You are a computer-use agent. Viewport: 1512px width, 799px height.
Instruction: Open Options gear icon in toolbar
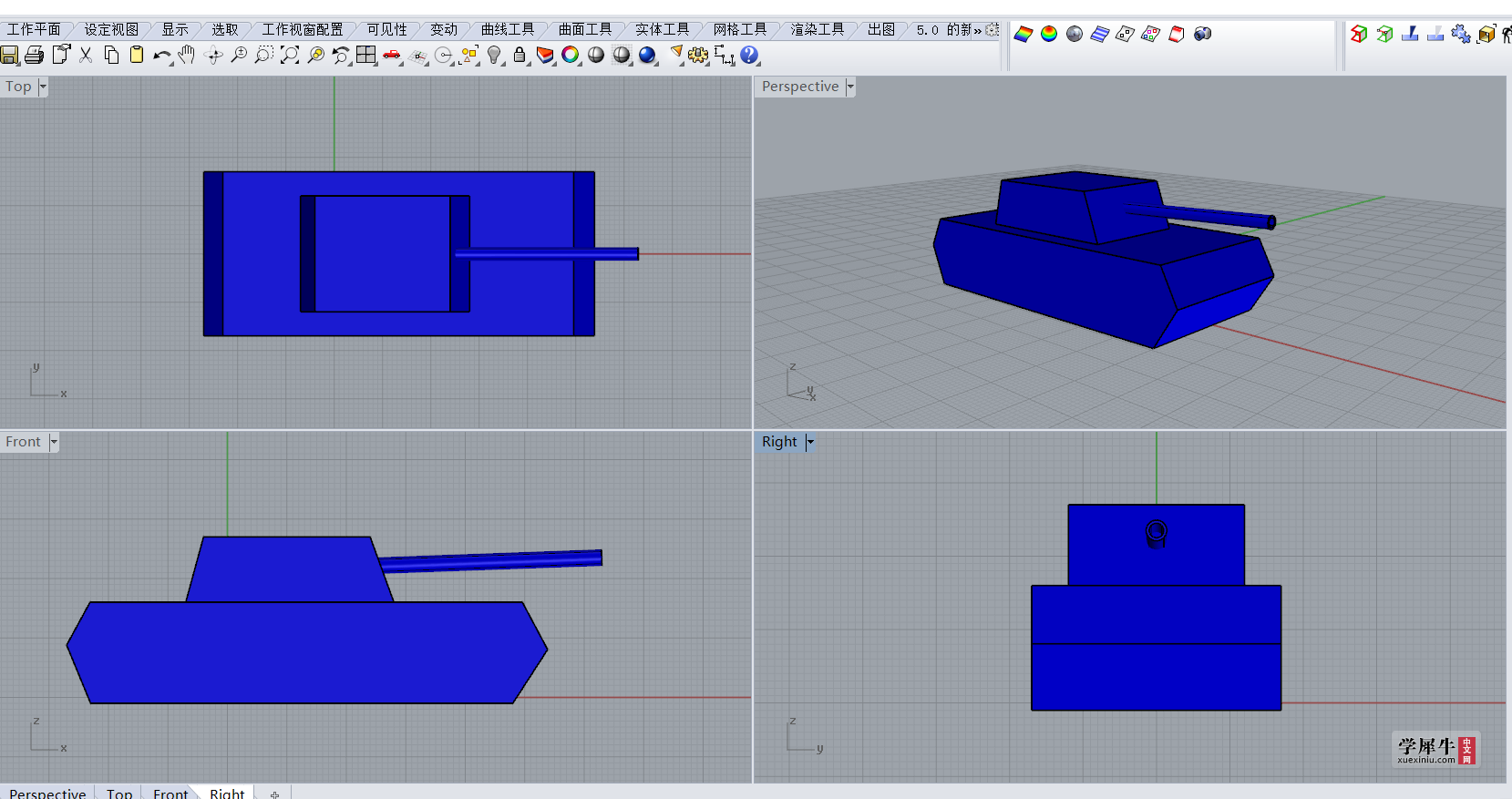(698, 56)
